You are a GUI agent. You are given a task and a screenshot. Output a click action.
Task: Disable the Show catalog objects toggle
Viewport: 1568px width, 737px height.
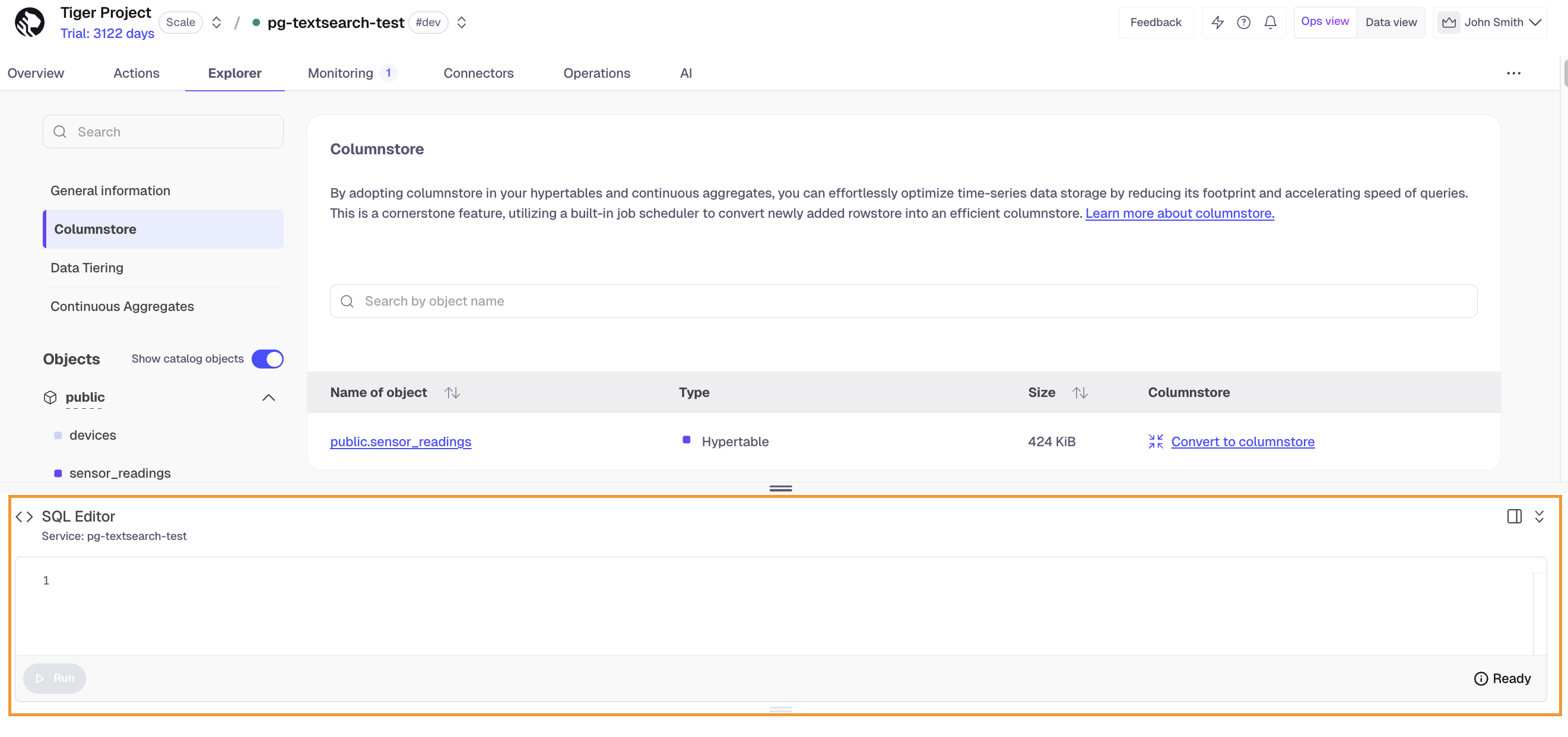267,358
